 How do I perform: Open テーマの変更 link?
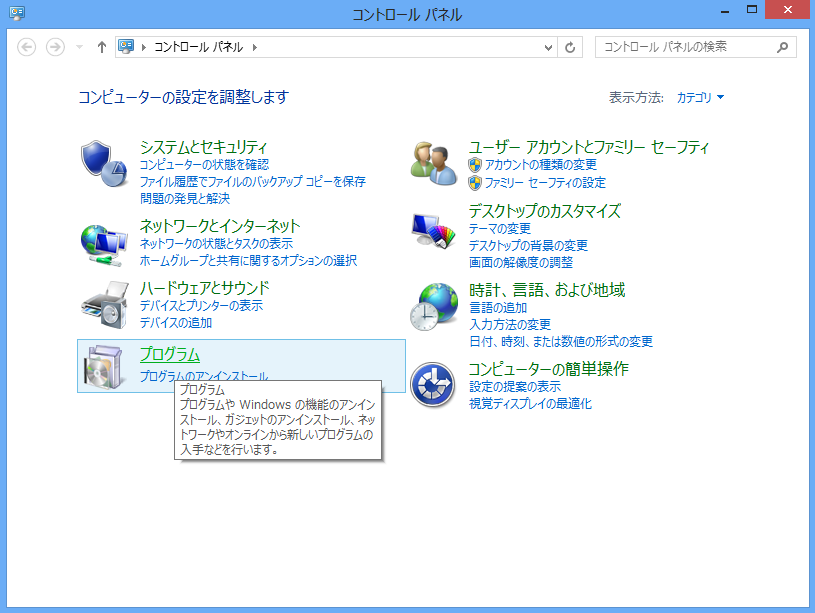tap(499, 229)
